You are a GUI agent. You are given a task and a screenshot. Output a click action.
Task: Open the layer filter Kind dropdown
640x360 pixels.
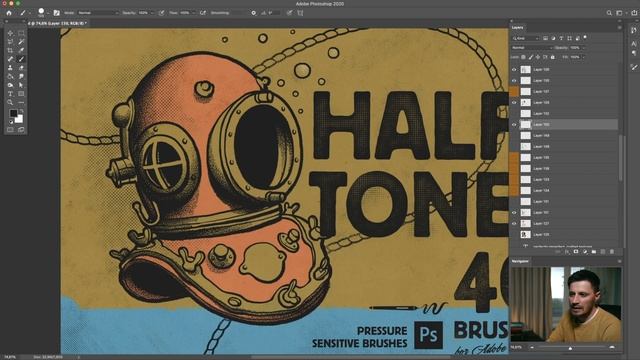coord(526,38)
